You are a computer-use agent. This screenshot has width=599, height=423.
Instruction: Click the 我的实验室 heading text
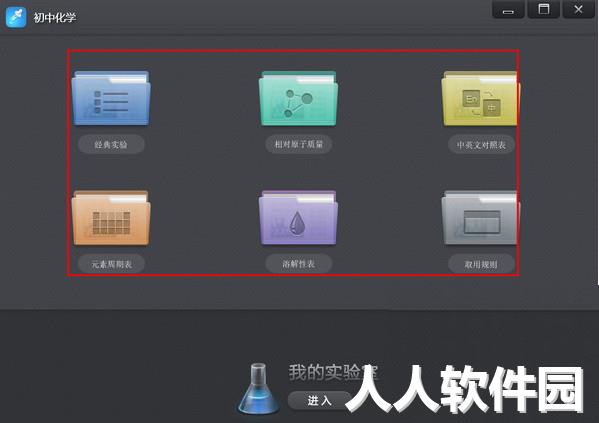tap(333, 372)
